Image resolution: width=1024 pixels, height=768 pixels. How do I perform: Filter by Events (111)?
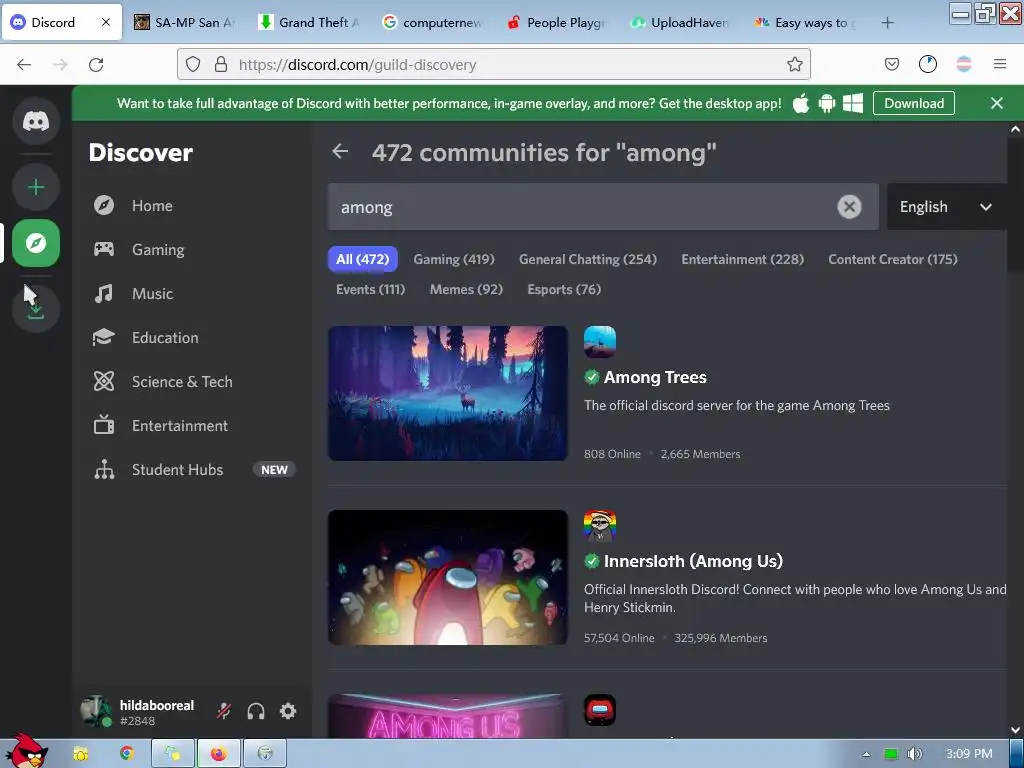click(x=370, y=289)
